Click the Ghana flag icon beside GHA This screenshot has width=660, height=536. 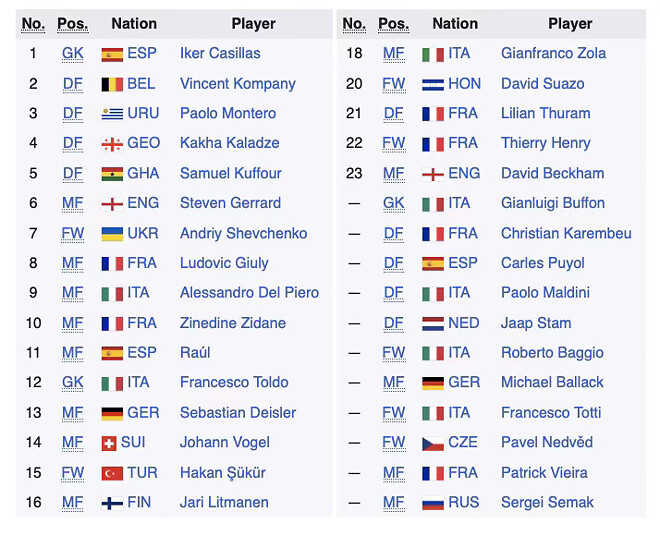click(x=112, y=174)
